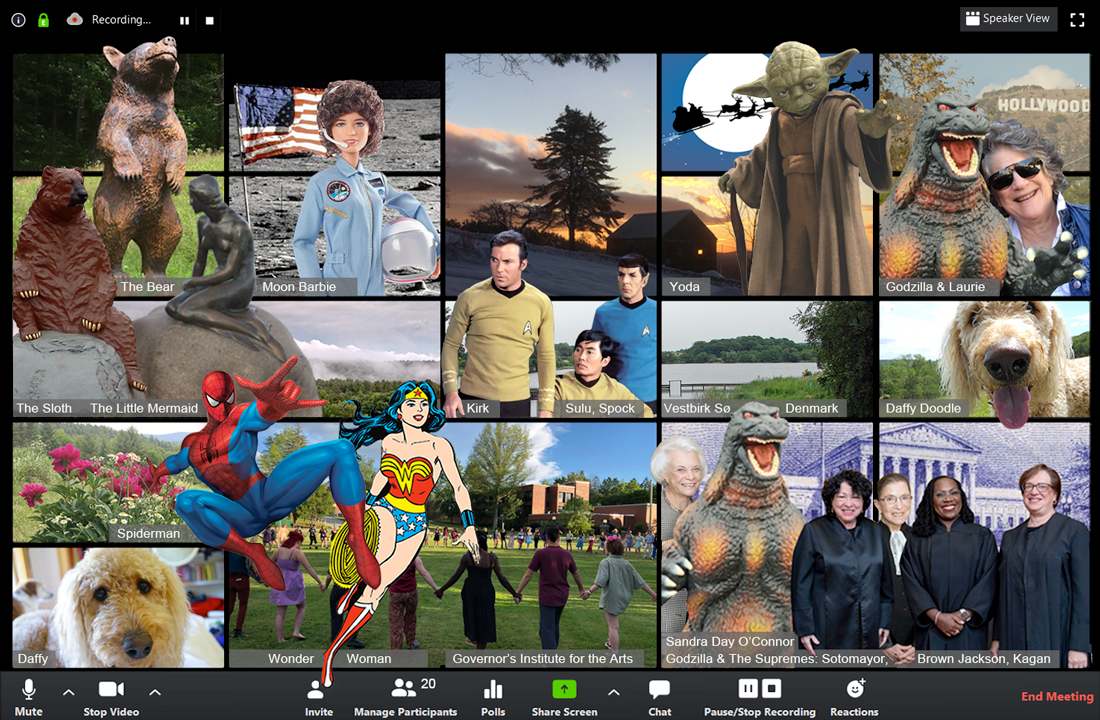The image size is (1100, 720).
Task: Toggle the camera with Stop Video
Action: coord(110,690)
